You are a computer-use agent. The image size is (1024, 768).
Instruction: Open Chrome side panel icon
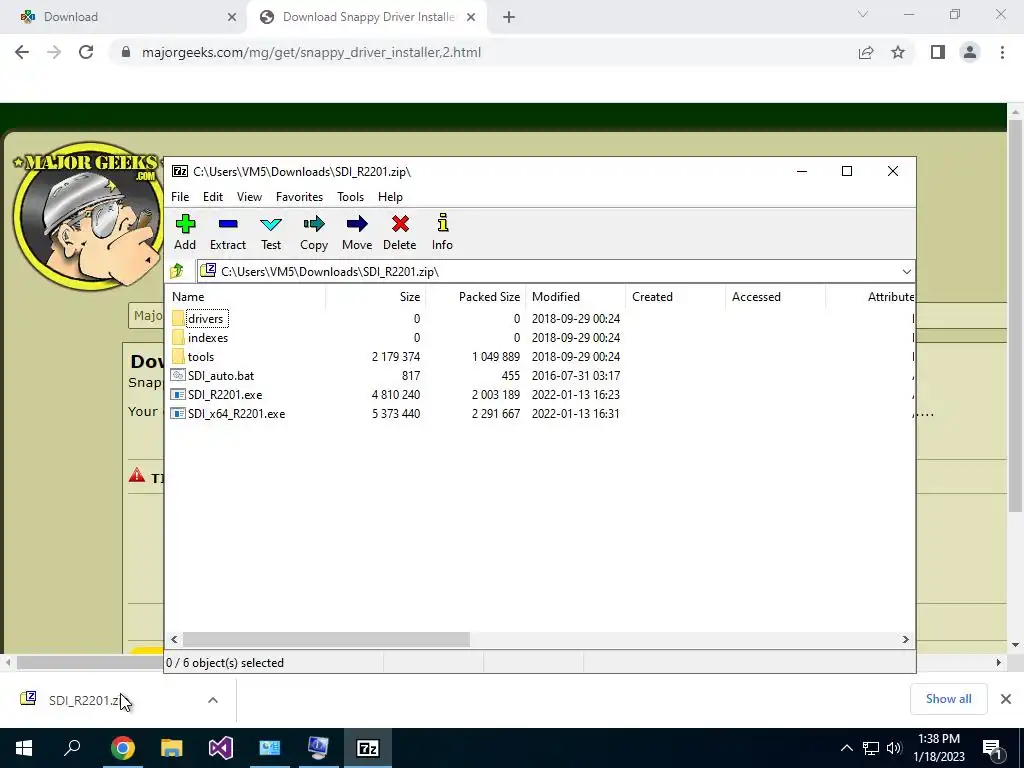point(938,52)
